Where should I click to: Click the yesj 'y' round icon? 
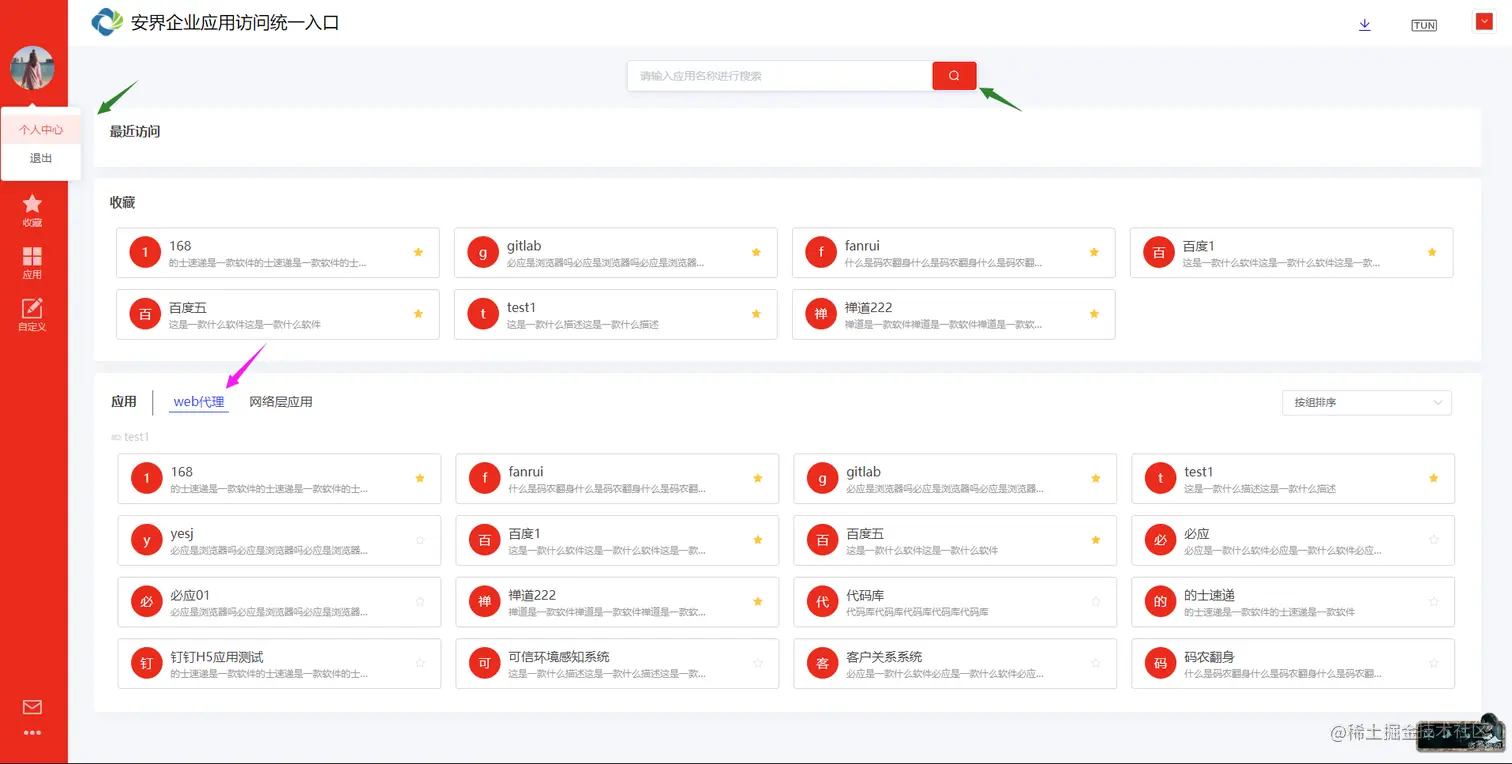[147, 541]
